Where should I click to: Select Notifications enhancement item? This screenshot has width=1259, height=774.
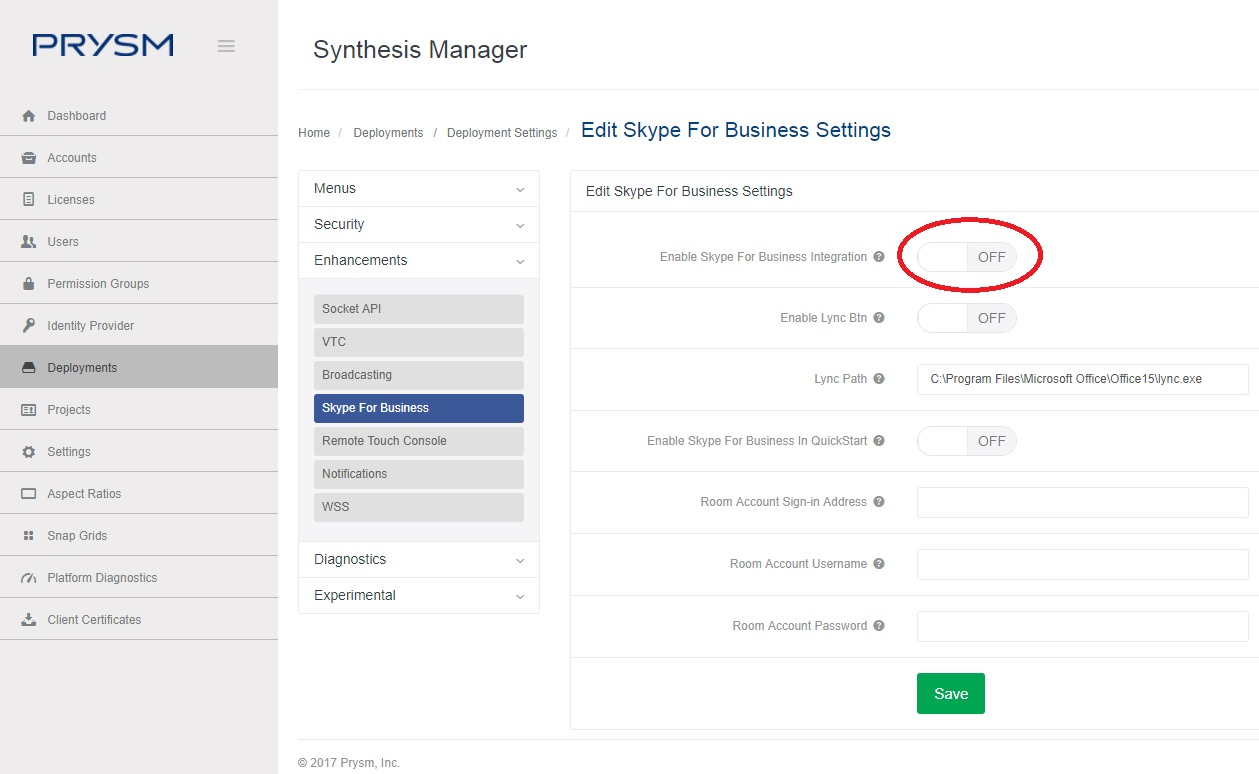(x=419, y=474)
